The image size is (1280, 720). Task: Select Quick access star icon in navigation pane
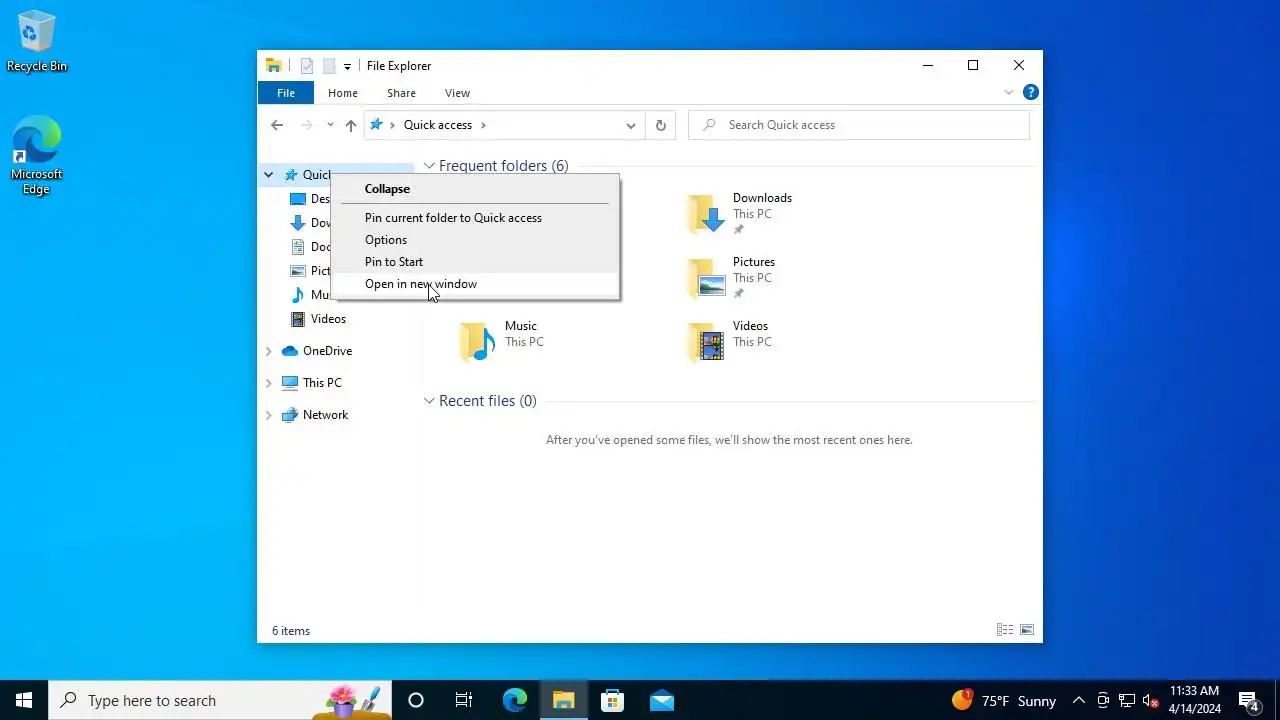[291, 175]
